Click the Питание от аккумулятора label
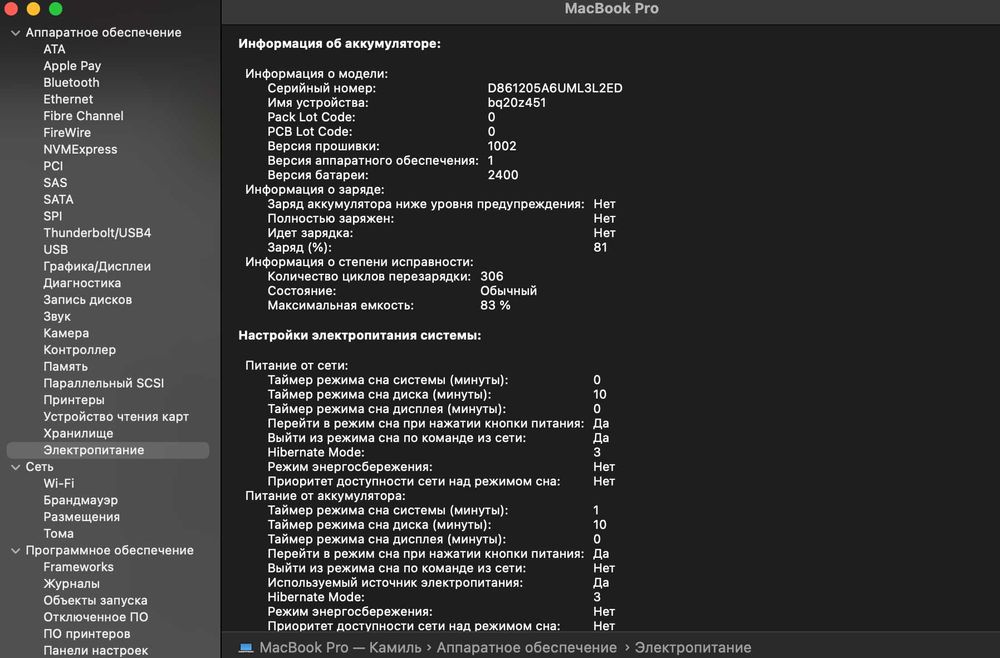 click(x=325, y=495)
